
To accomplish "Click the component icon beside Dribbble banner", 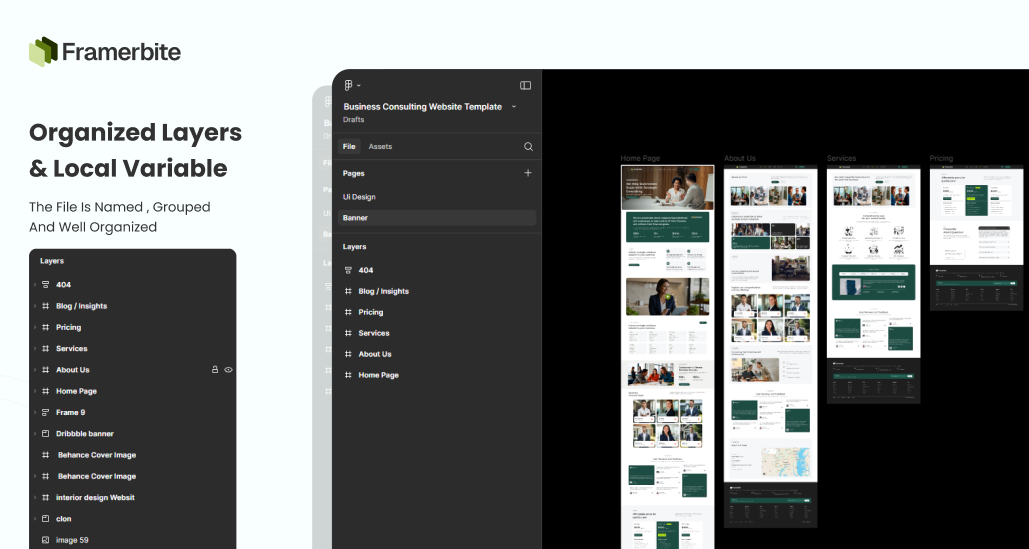I will [45, 434].
